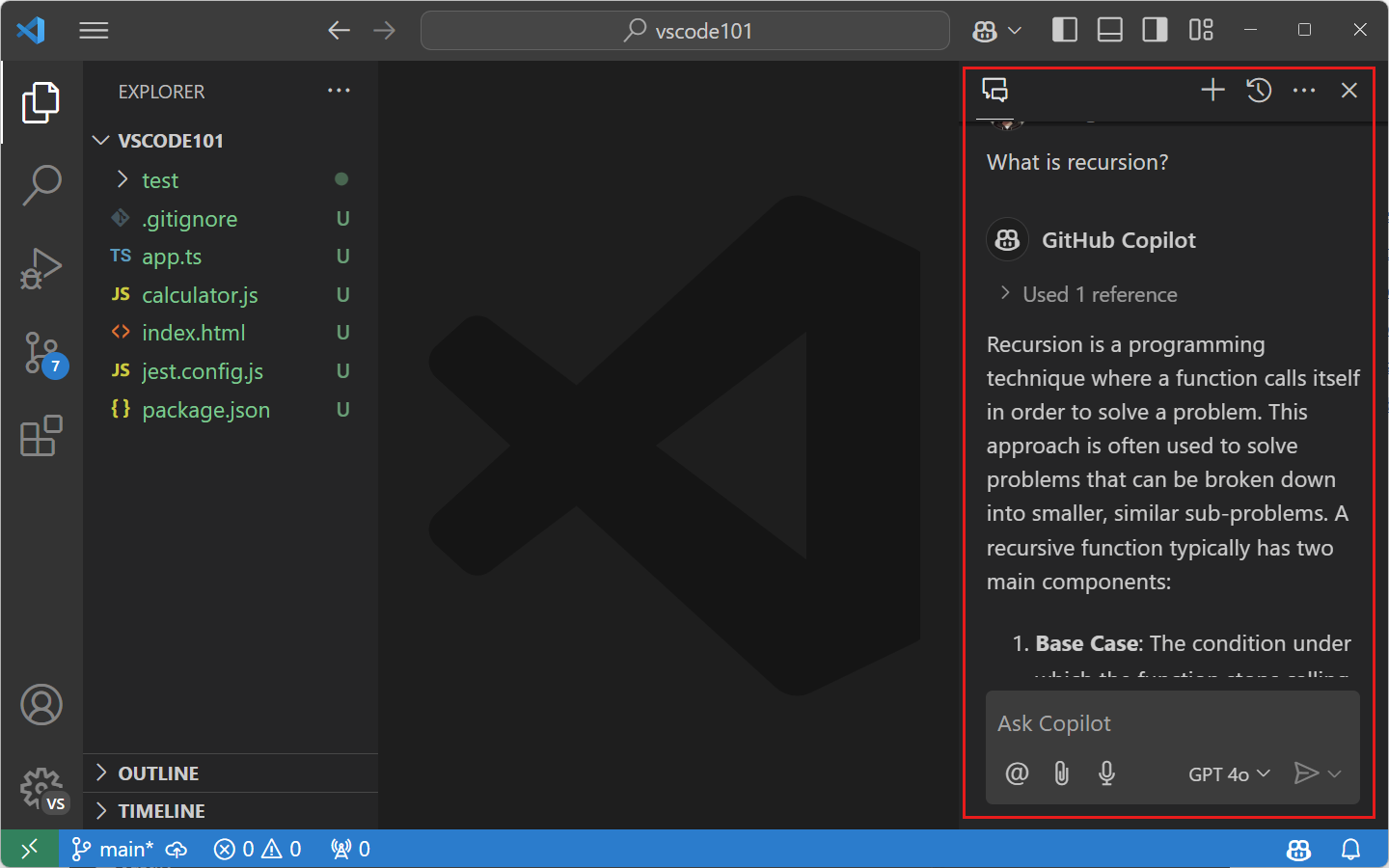Image resolution: width=1389 pixels, height=868 pixels.
Task: Toggle the secondary sidebar visibility
Action: [1154, 30]
